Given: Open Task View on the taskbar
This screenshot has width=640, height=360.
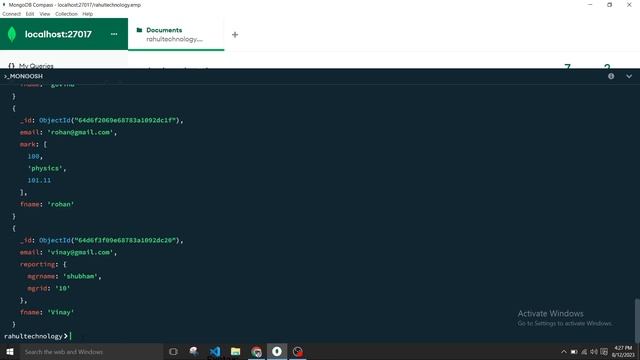Looking at the screenshot, I should pyautogui.click(x=173, y=351).
